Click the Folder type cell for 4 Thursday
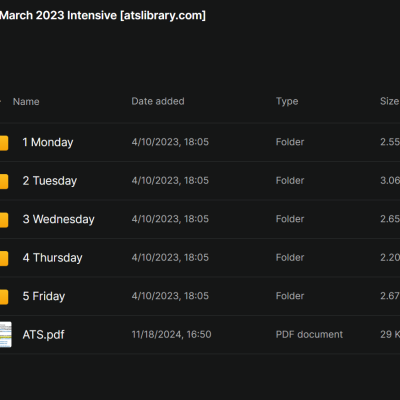The width and height of the screenshot is (400, 400). point(290,257)
